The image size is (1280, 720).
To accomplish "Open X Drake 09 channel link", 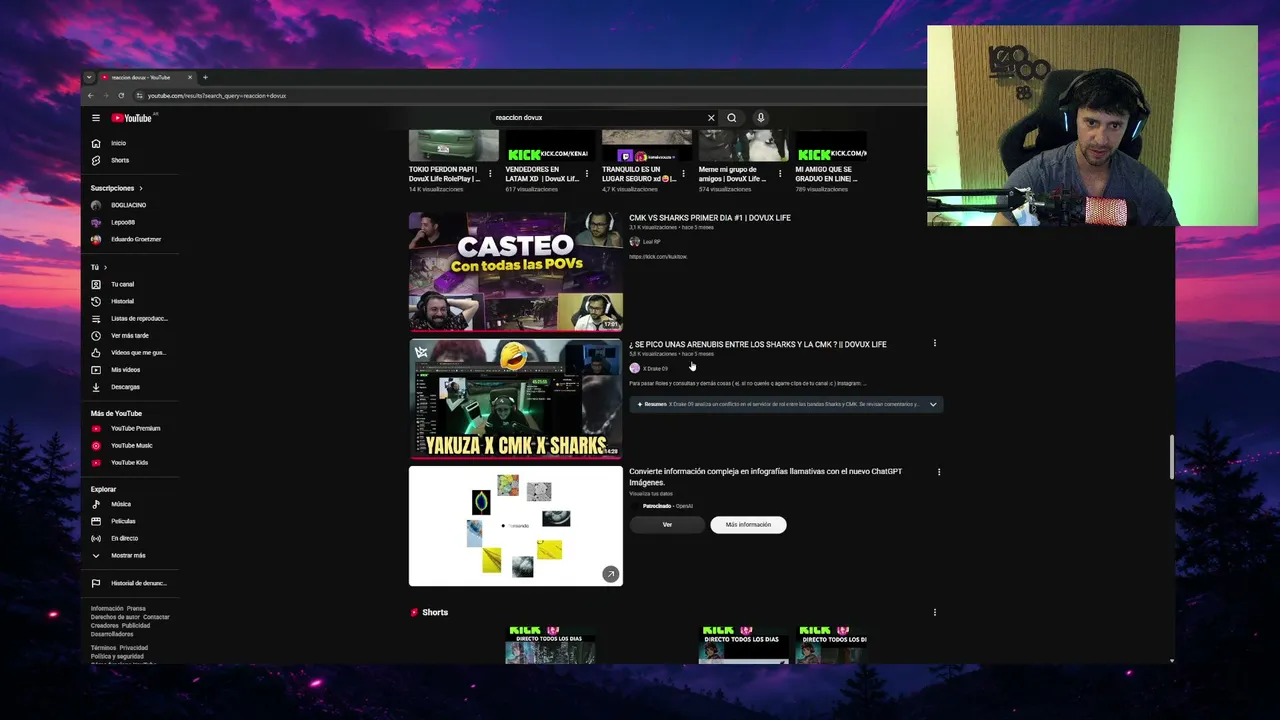I will 655,368.
